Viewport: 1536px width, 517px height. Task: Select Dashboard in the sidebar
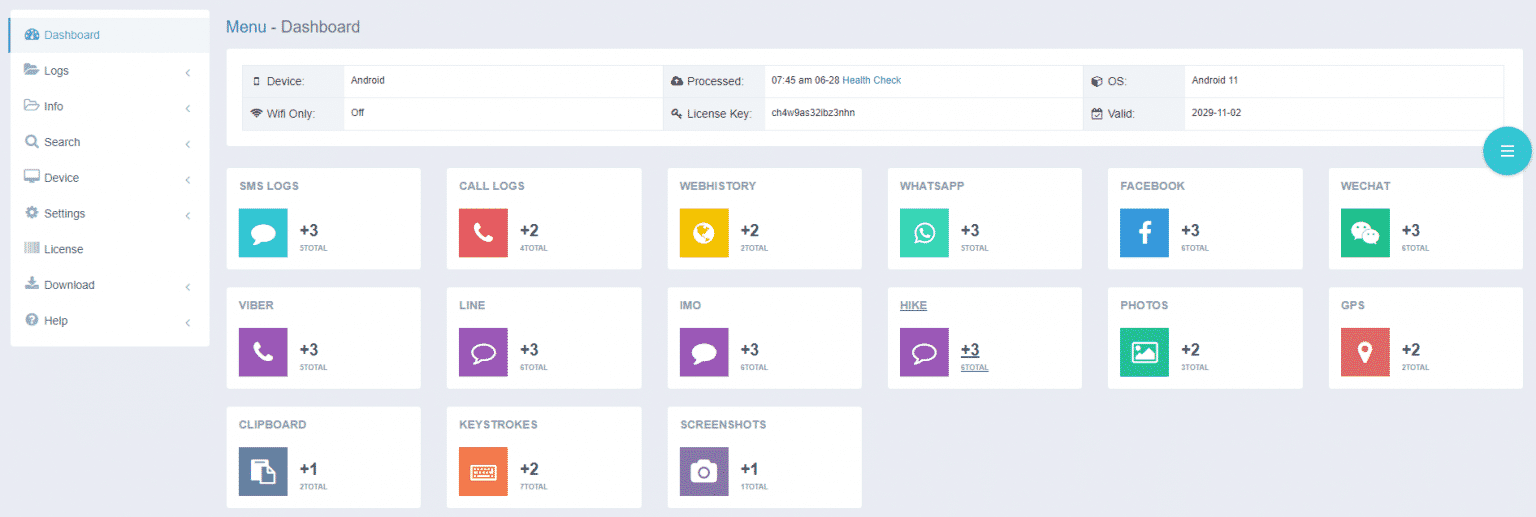click(x=71, y=35)
